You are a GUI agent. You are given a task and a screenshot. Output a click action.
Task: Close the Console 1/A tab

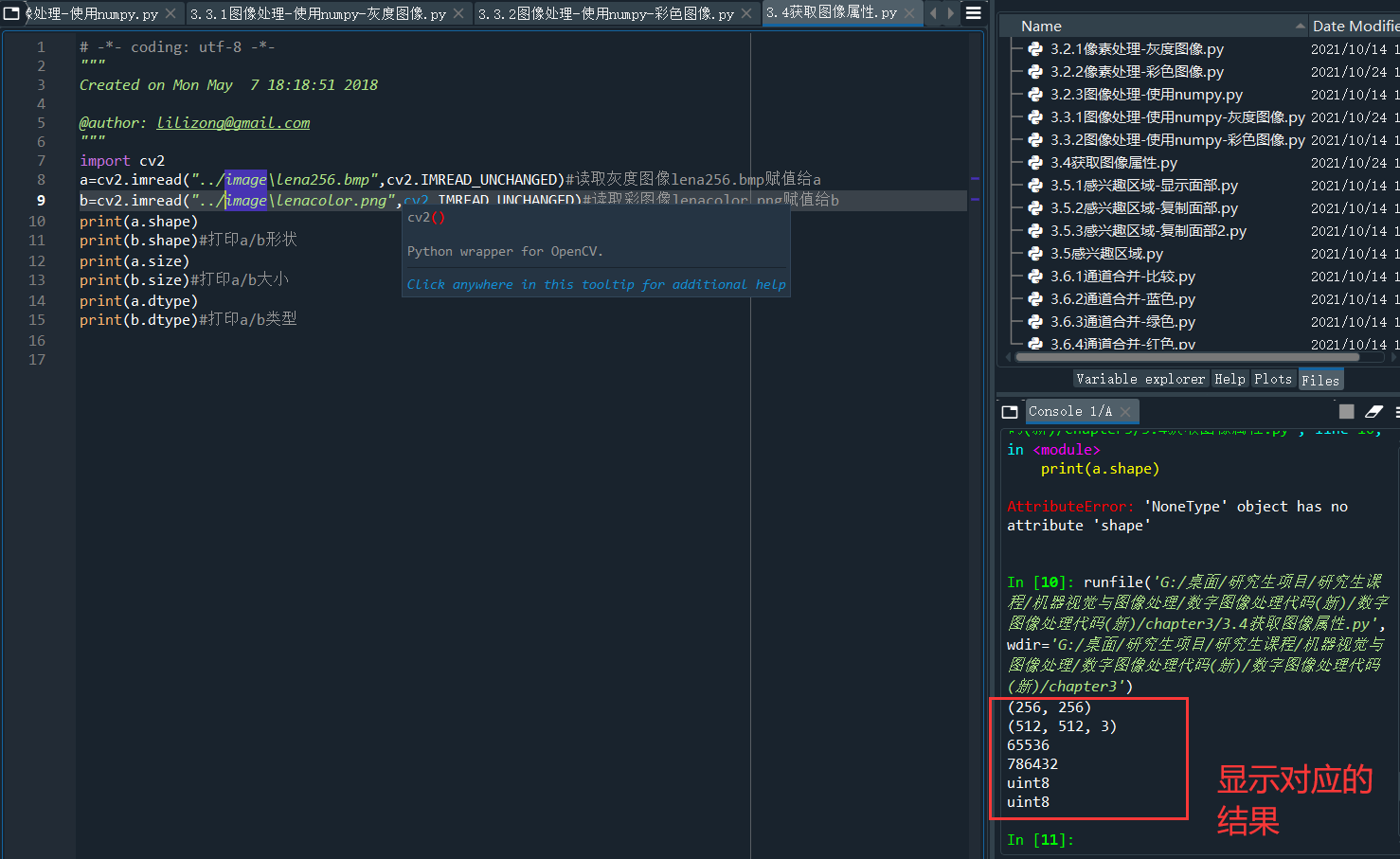point(1122,411)
